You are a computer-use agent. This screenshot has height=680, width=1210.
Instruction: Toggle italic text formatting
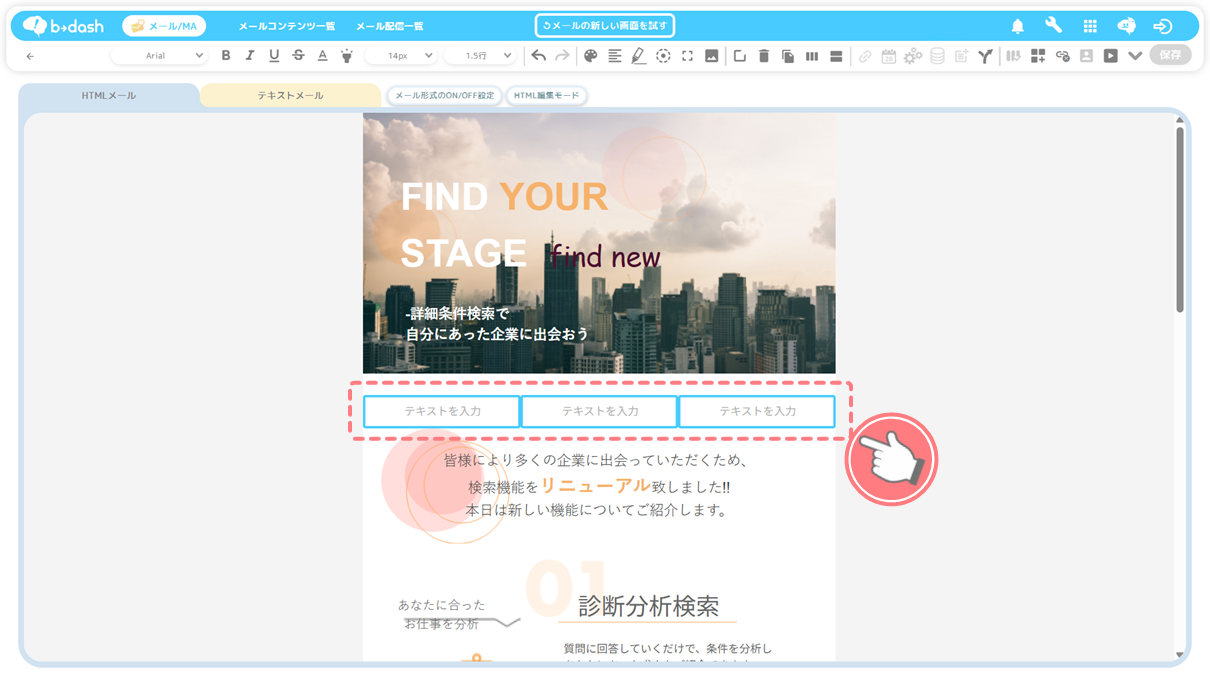coord(250,56)
